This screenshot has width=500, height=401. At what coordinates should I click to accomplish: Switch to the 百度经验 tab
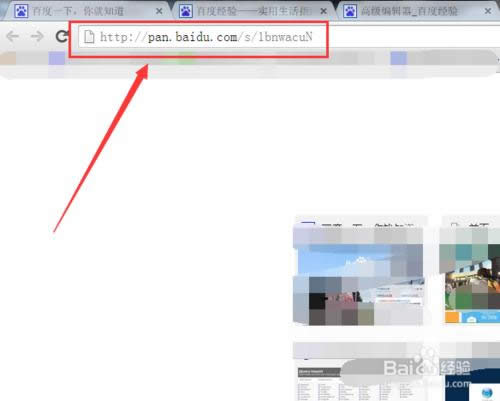[x=253, y=11]
